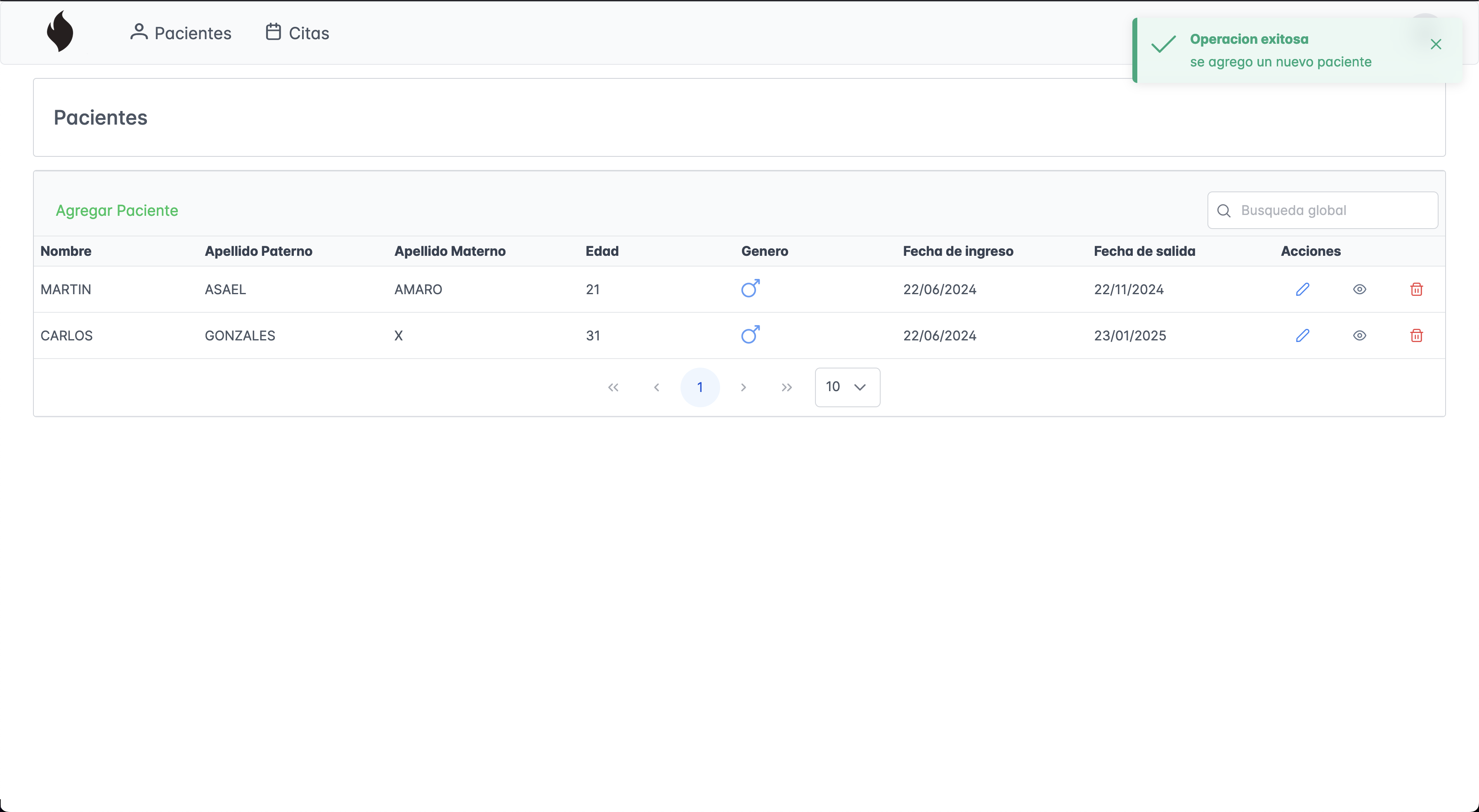Image resolution: width=1479 pixels, height=812 pixels.
Task: Delete patient MARTIN with trash icon
Action: (1416, 289)
